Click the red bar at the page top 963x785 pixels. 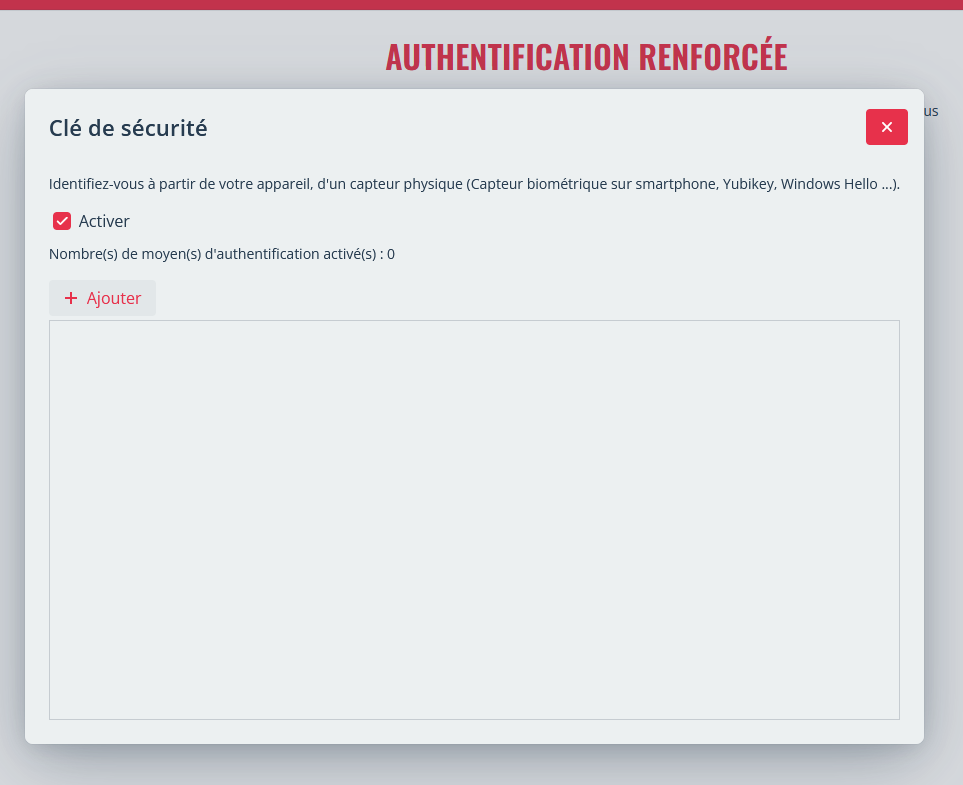[x=481, y=4]
